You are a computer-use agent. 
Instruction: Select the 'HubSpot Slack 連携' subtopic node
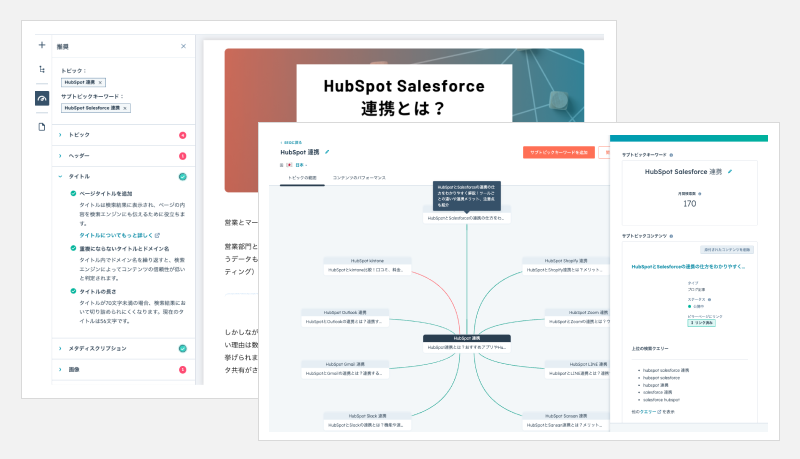click(367, 420)
